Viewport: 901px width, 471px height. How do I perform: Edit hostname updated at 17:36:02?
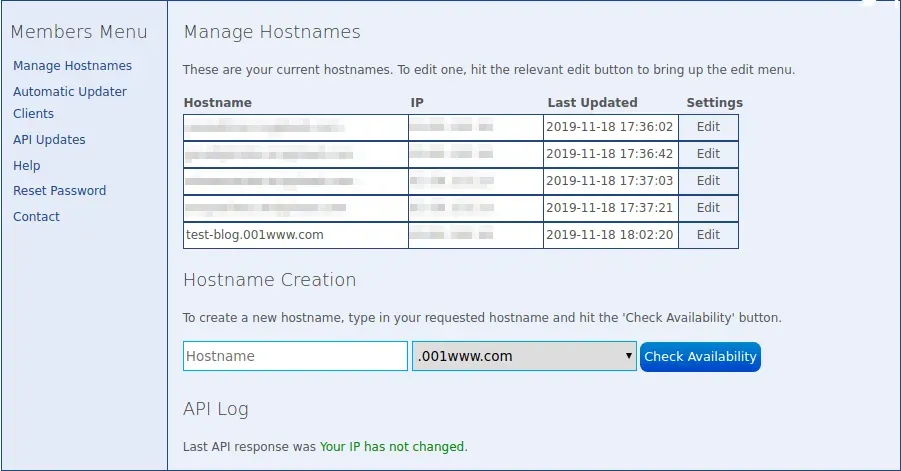[x=708, y=127]
